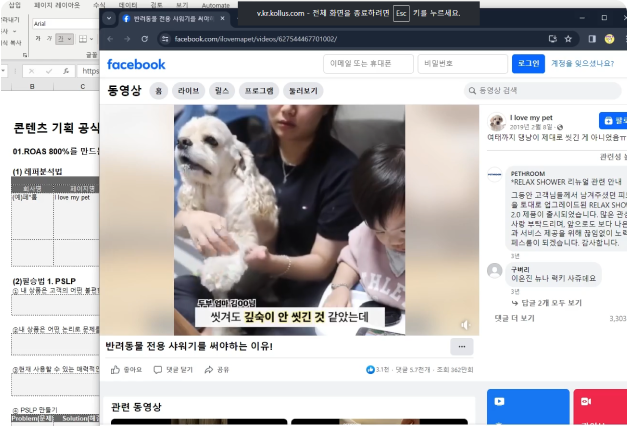Click the like reaction count 3.1천
The width and height of the screenshot is (627, 426).
(x=377, y=370)
